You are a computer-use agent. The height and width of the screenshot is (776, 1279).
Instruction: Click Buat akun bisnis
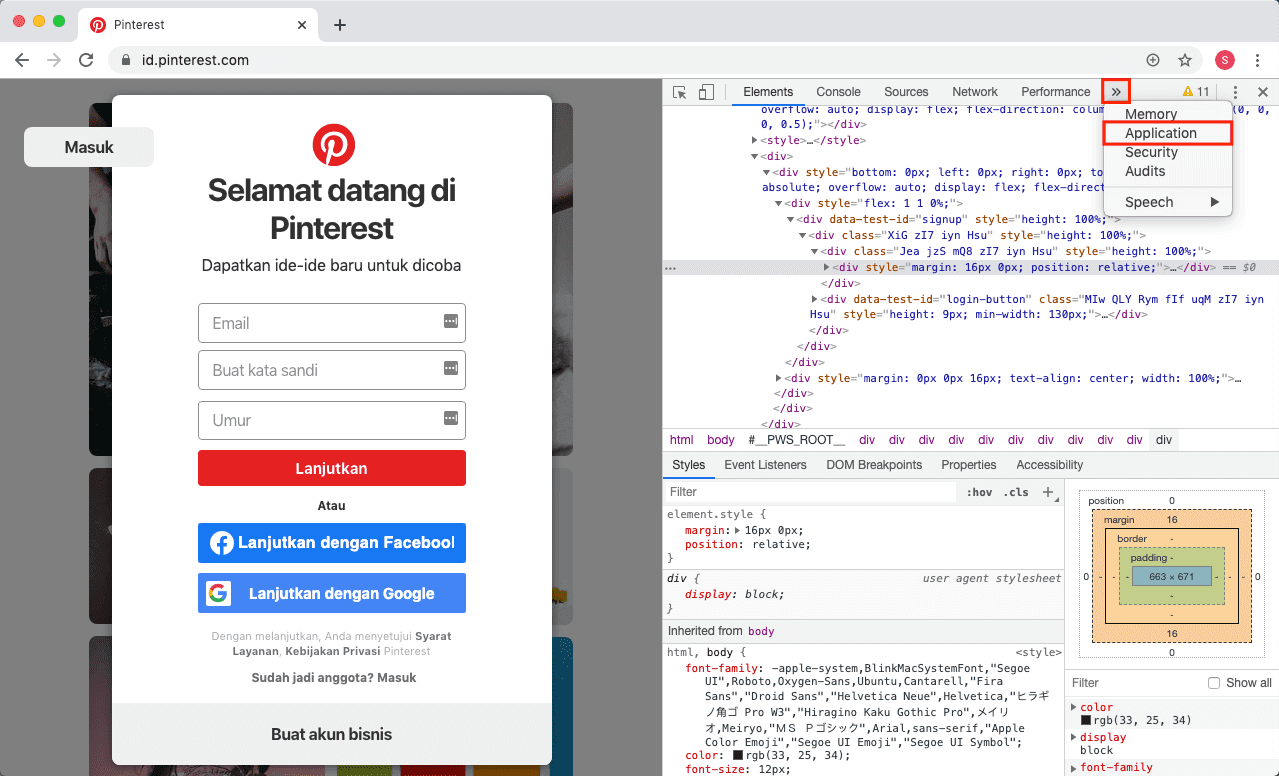tap(332, 734)
